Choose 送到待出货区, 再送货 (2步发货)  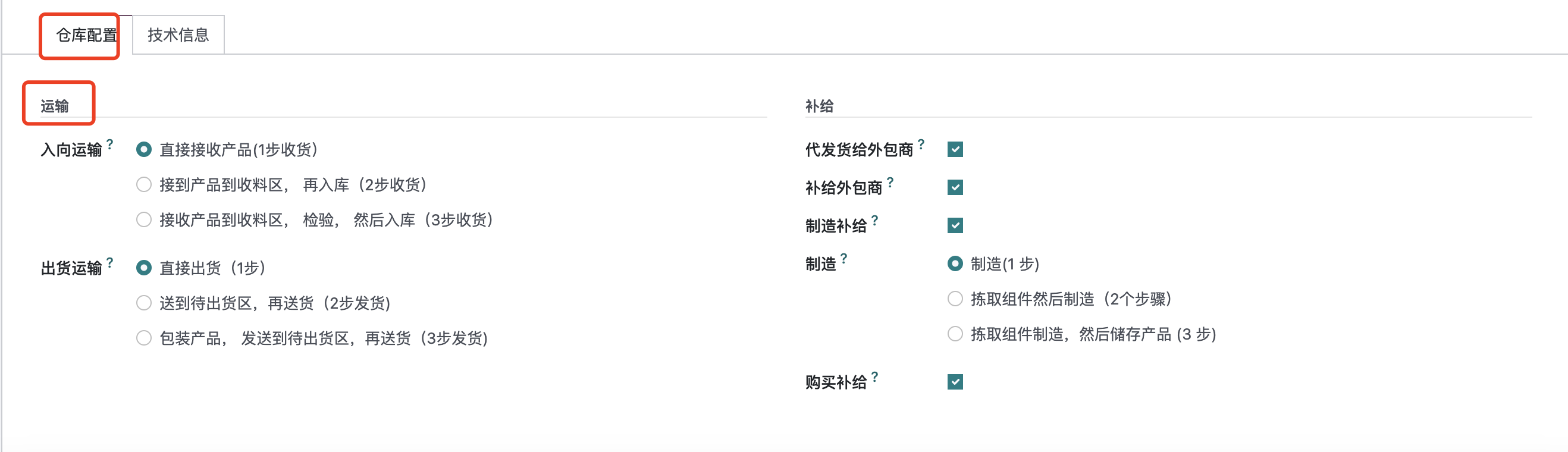(143, 303)
